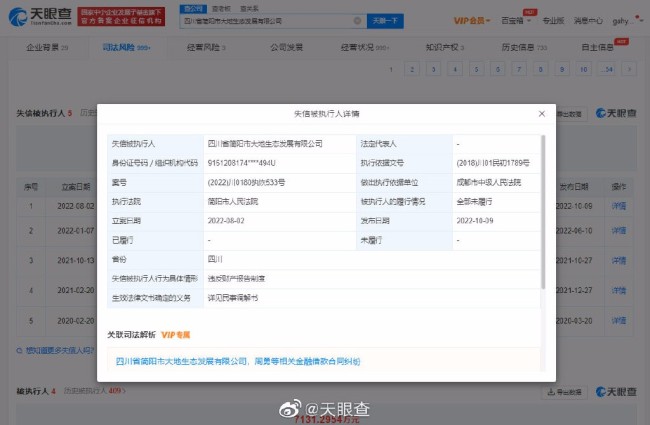Open 历史被执行人 409 link

[95, 391]
